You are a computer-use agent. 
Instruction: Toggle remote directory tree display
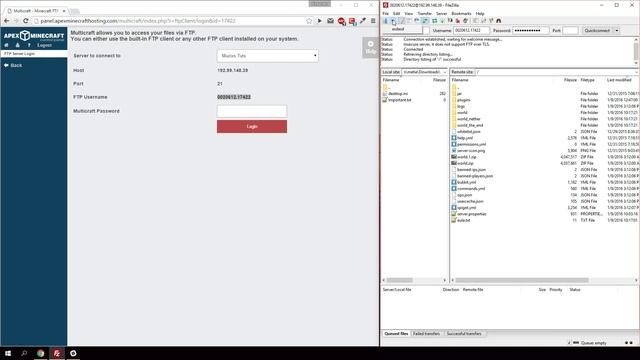tap(417, 20)
